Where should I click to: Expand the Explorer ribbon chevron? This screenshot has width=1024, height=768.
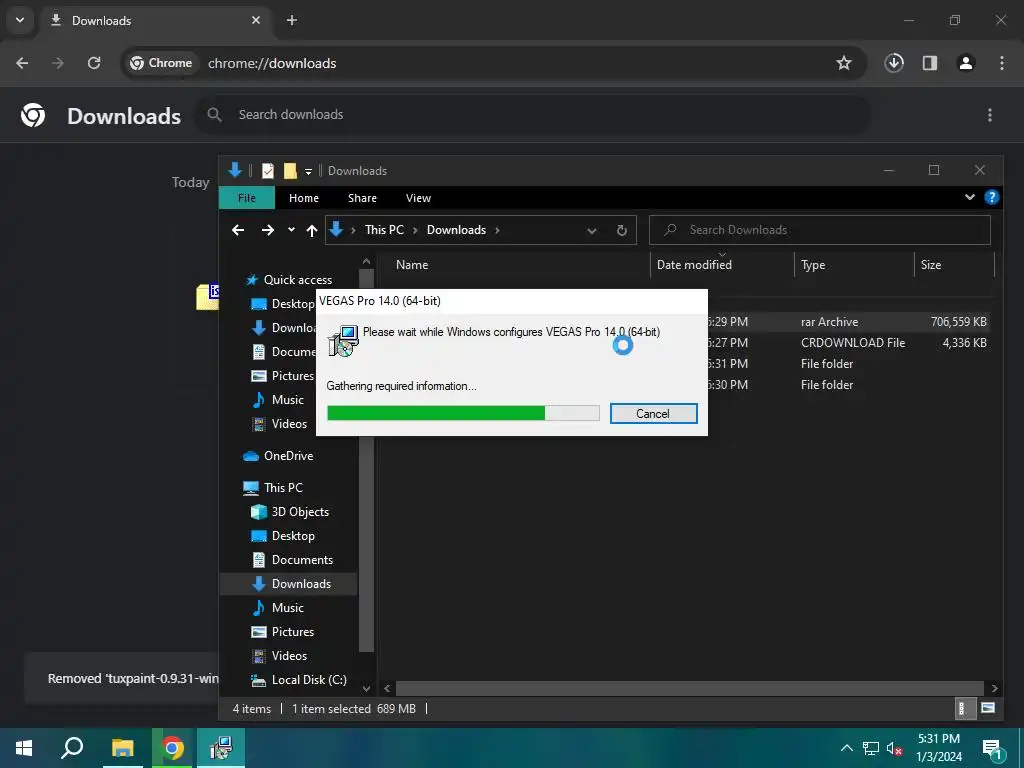click(x=970, y=197)
